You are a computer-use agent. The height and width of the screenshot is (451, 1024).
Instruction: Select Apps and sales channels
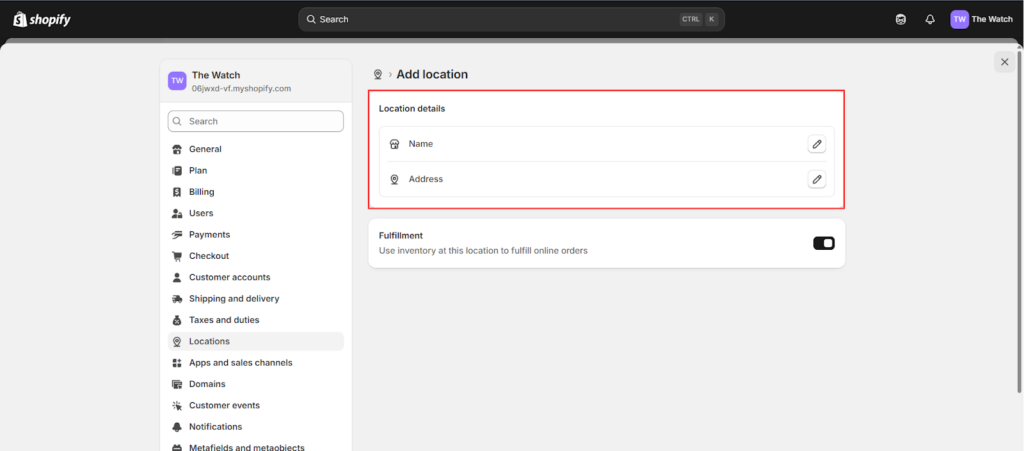point(240,363)
